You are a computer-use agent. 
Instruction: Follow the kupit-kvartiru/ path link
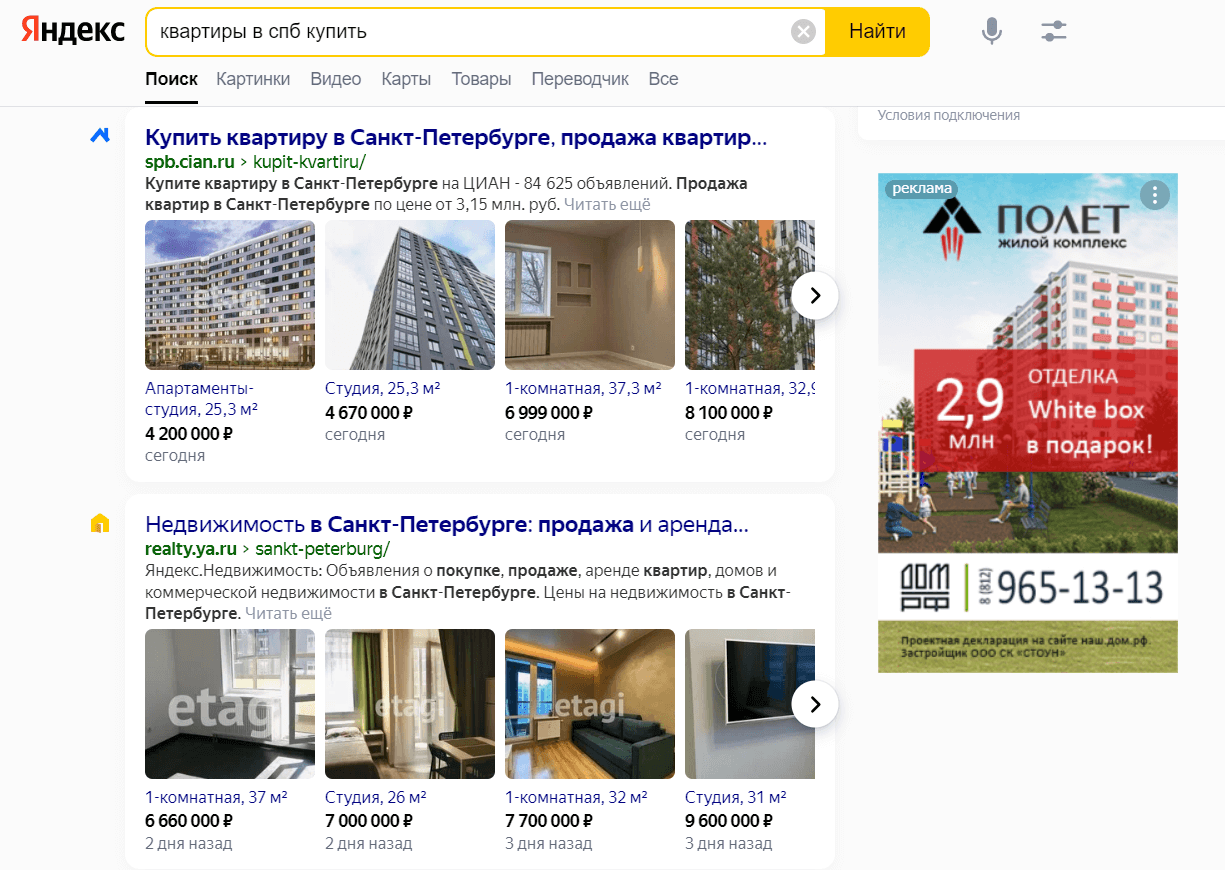click(x=310, y=161)
